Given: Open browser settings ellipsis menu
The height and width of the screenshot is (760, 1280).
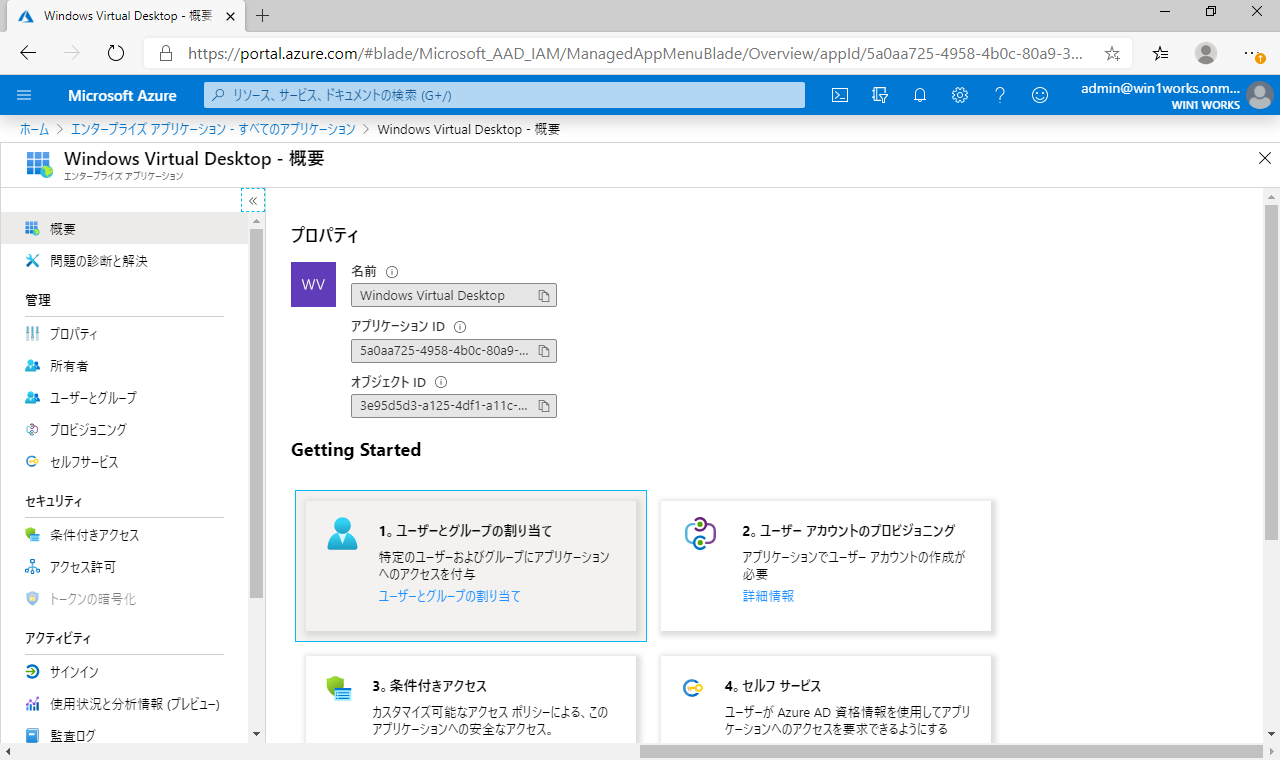Looking at the screenshot, I should click(1252, 53).
